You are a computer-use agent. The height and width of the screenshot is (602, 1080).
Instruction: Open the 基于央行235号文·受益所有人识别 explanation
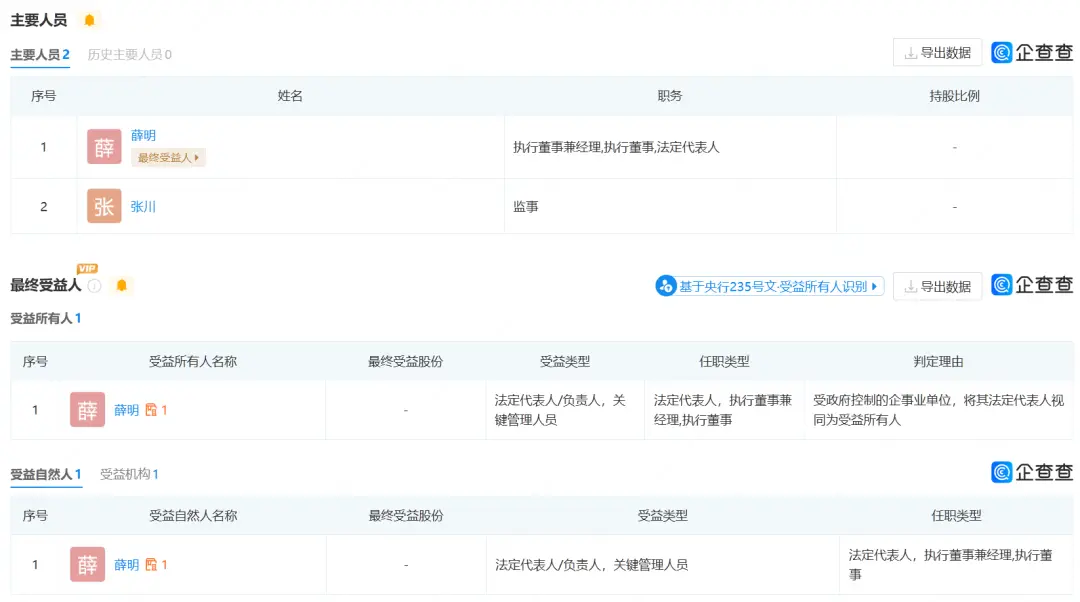coord(769,287)
